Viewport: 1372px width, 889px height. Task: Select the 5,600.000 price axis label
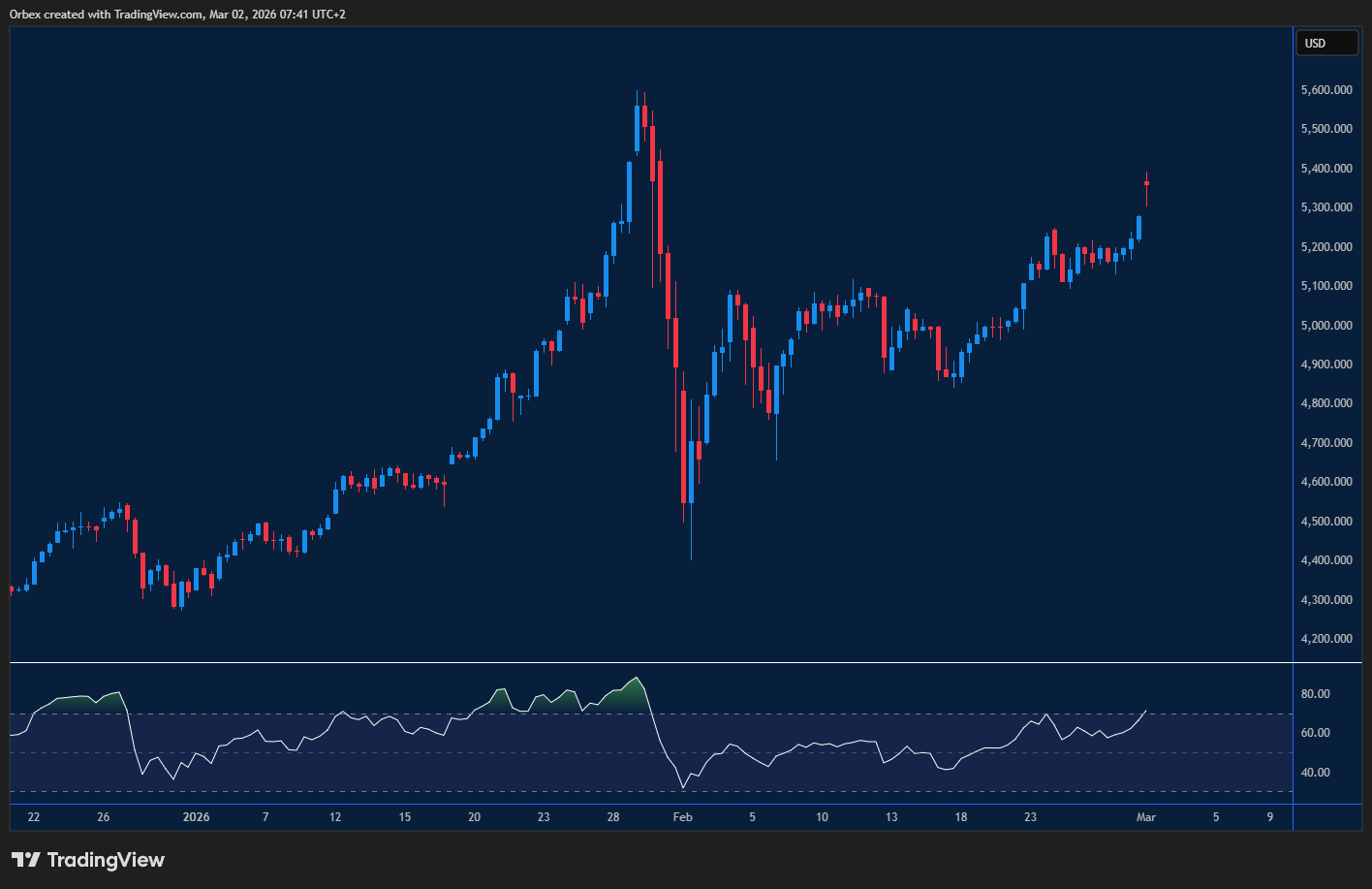(x=1326, y=90)
